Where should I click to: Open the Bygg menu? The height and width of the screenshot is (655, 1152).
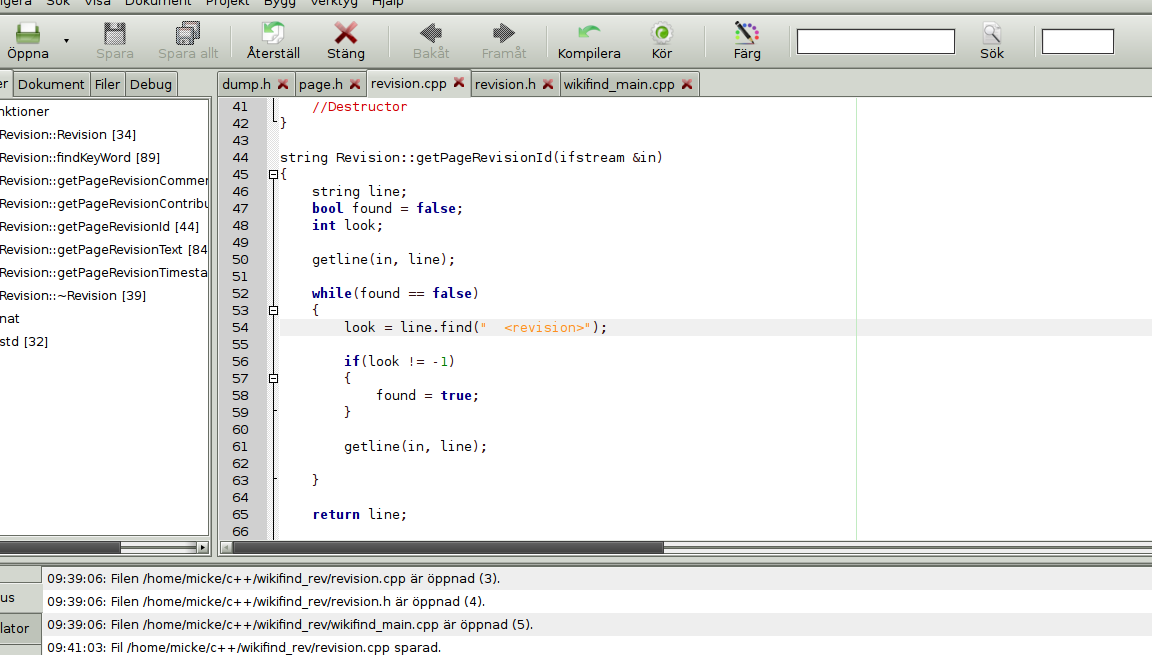(x=280, y=4)
